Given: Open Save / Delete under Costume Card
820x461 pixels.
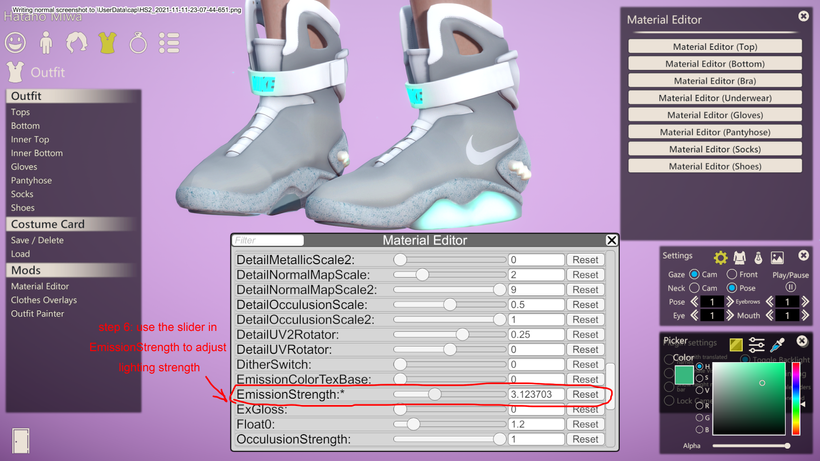Looking at the screenshot, I should tap(37, 240).
